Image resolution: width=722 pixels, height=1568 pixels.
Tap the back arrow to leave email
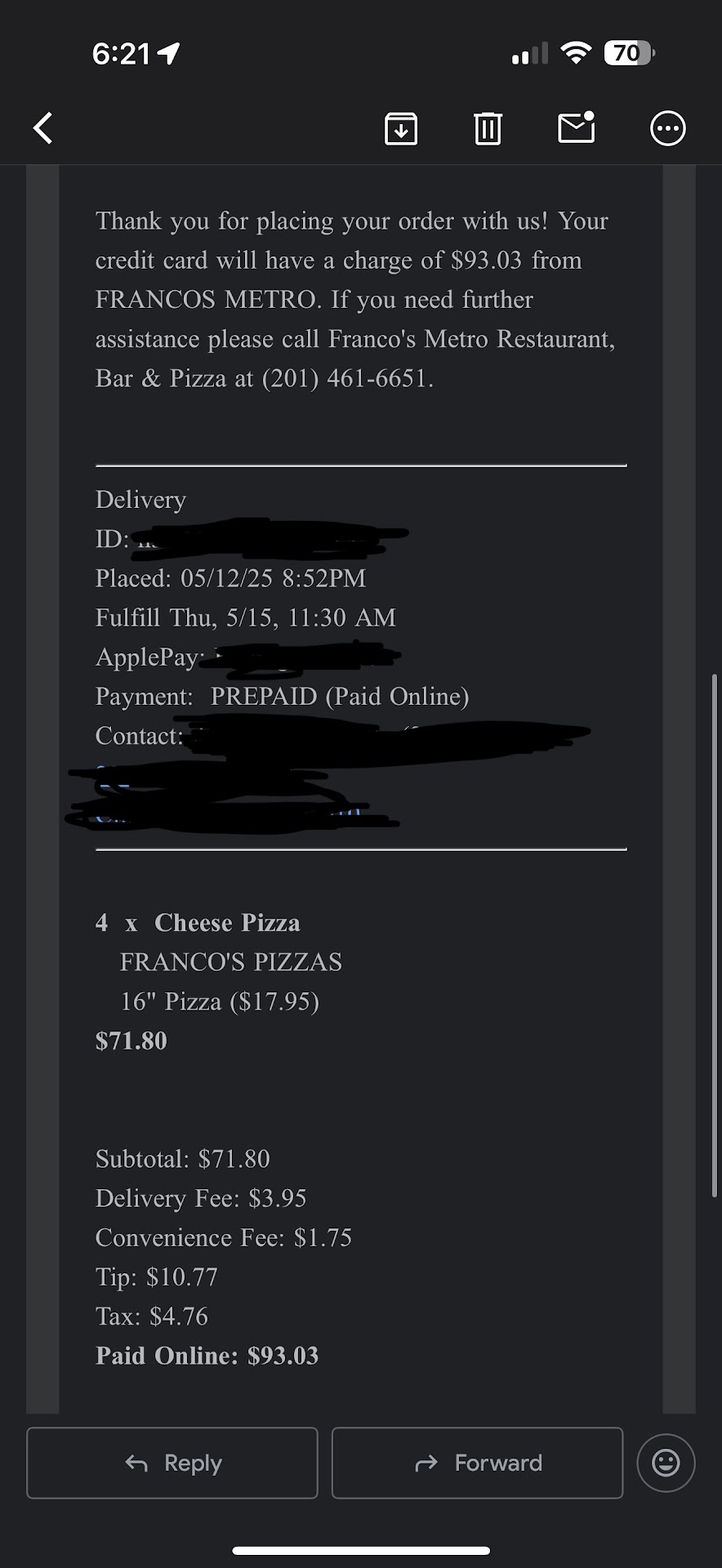pos(43,128)
